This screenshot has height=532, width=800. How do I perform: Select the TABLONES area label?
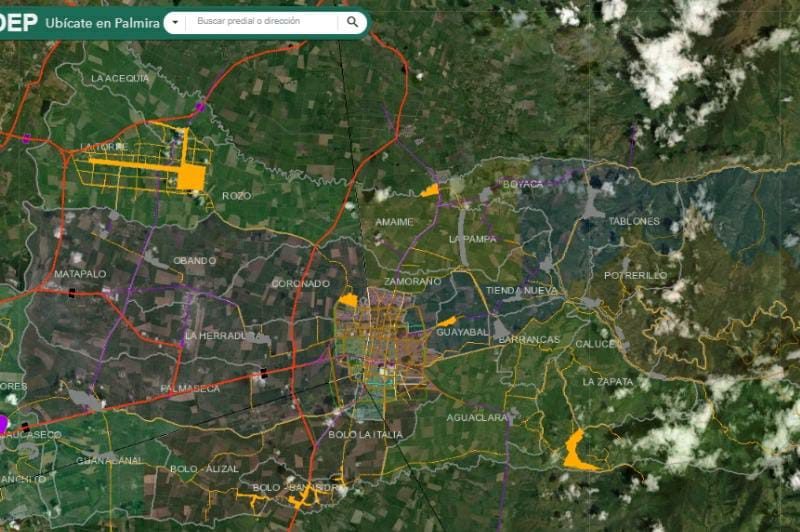[x=634, y=221]
